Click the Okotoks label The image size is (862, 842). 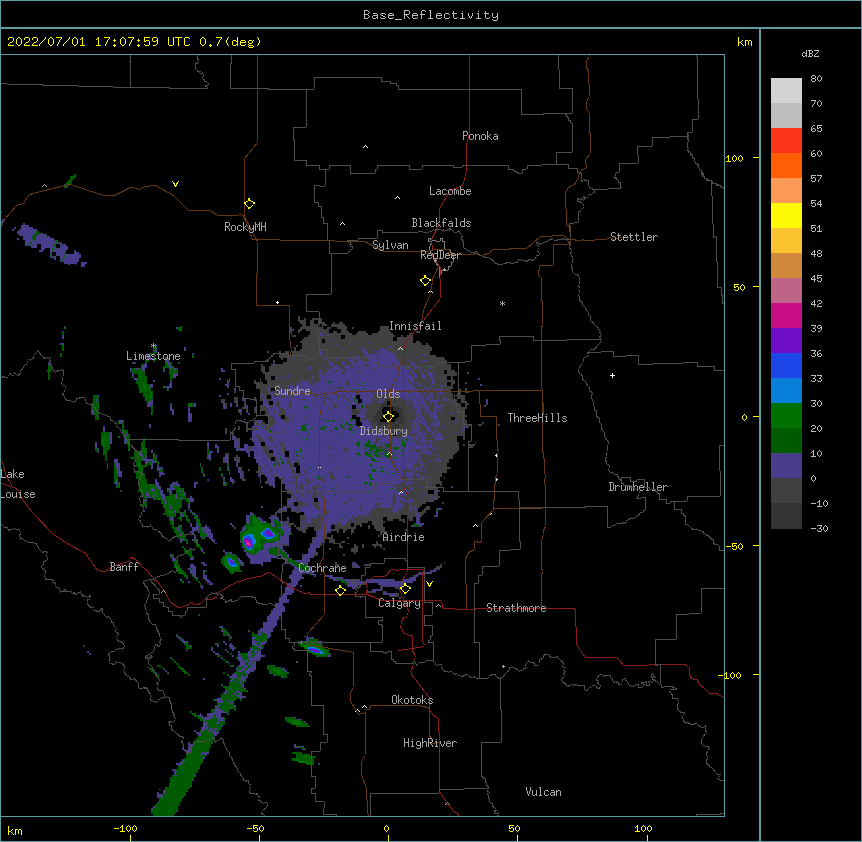[412, 700]
